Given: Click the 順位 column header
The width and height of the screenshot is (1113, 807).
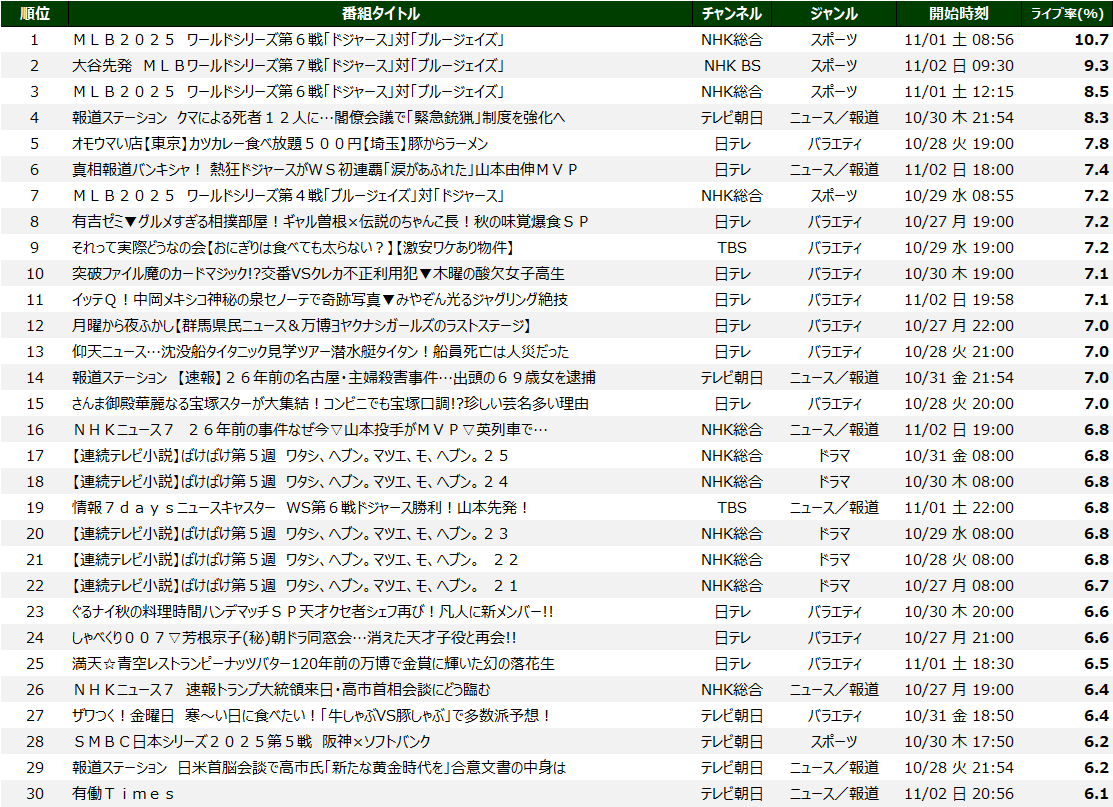Looking at the screenshot, I should click(34, 13).
